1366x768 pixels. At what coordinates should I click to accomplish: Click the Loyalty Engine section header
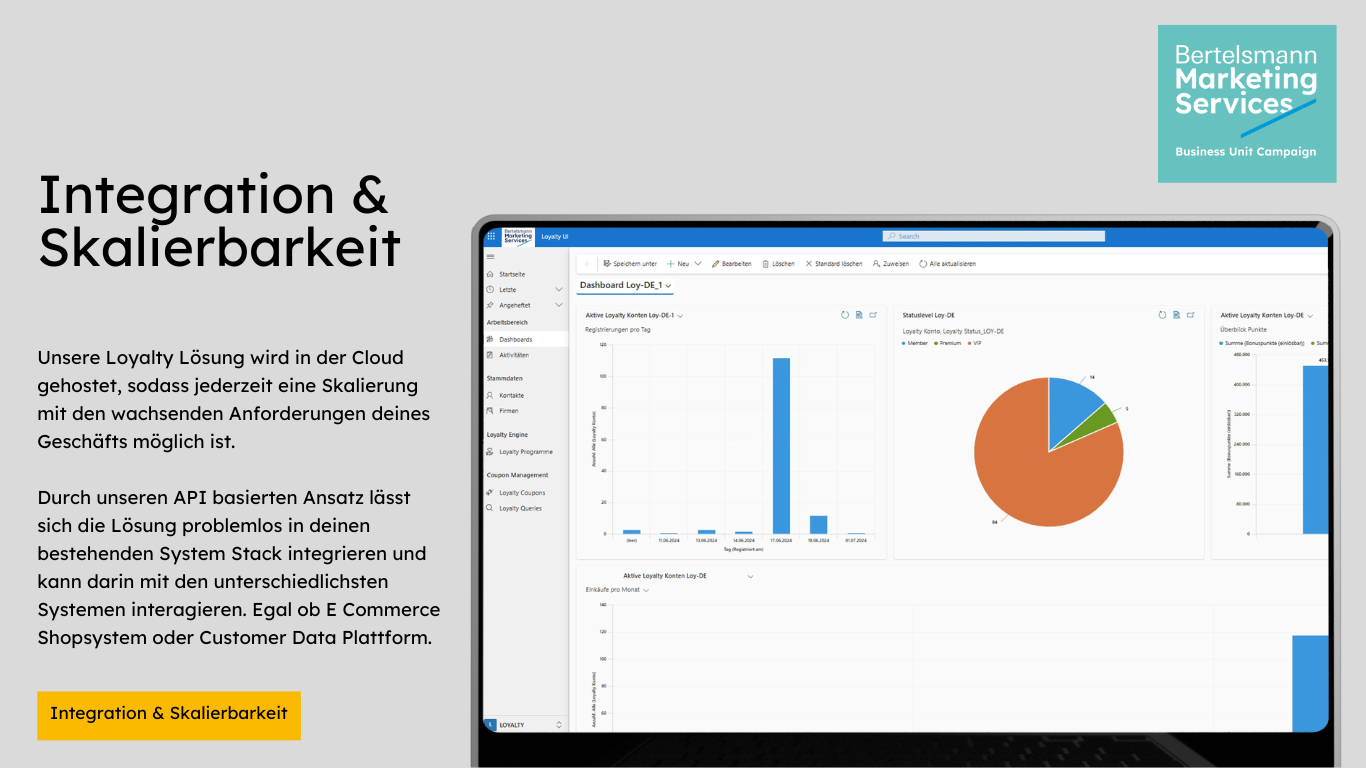click(507, 435)
